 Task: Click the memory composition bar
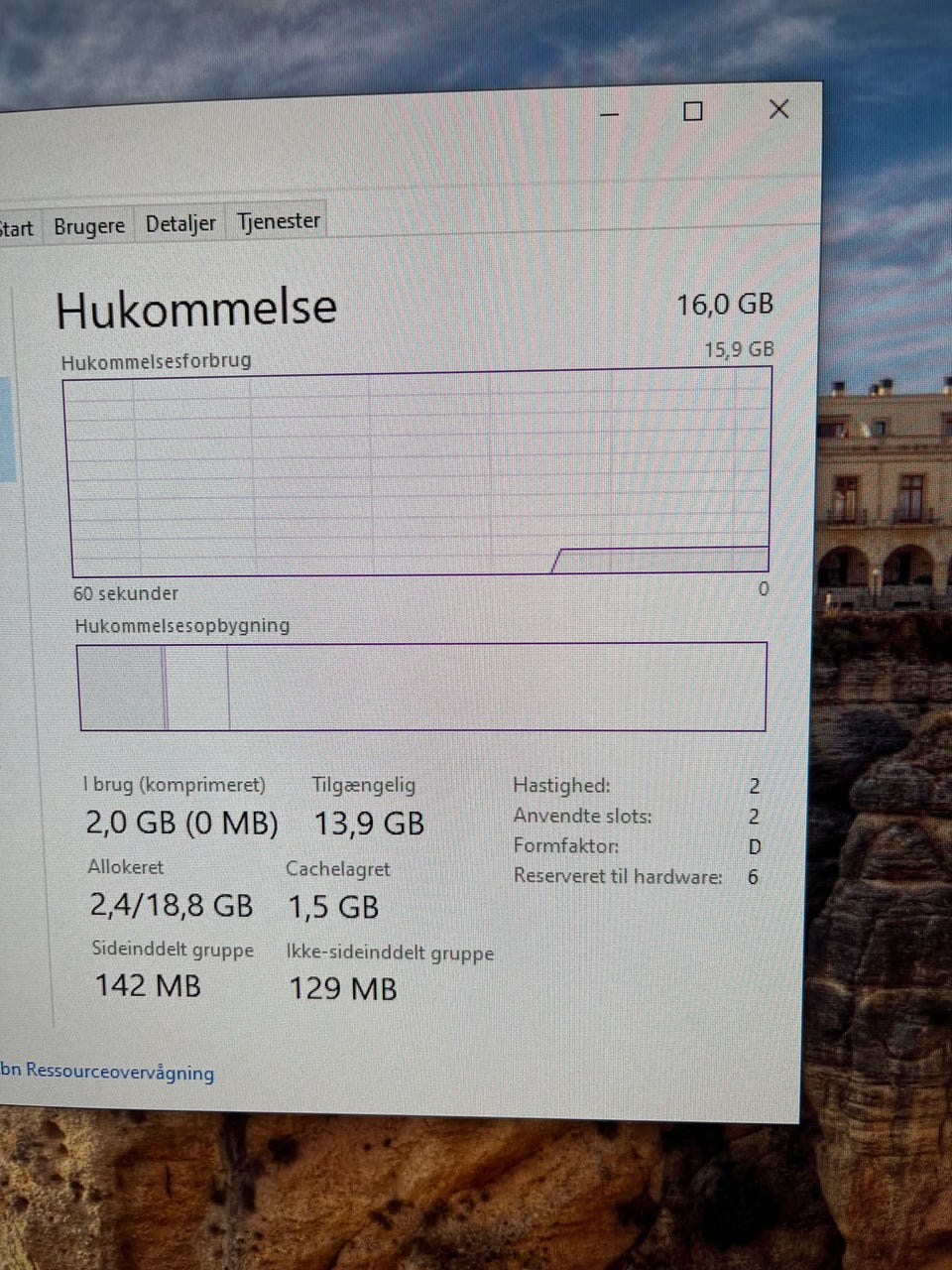(x=422, y=687)
